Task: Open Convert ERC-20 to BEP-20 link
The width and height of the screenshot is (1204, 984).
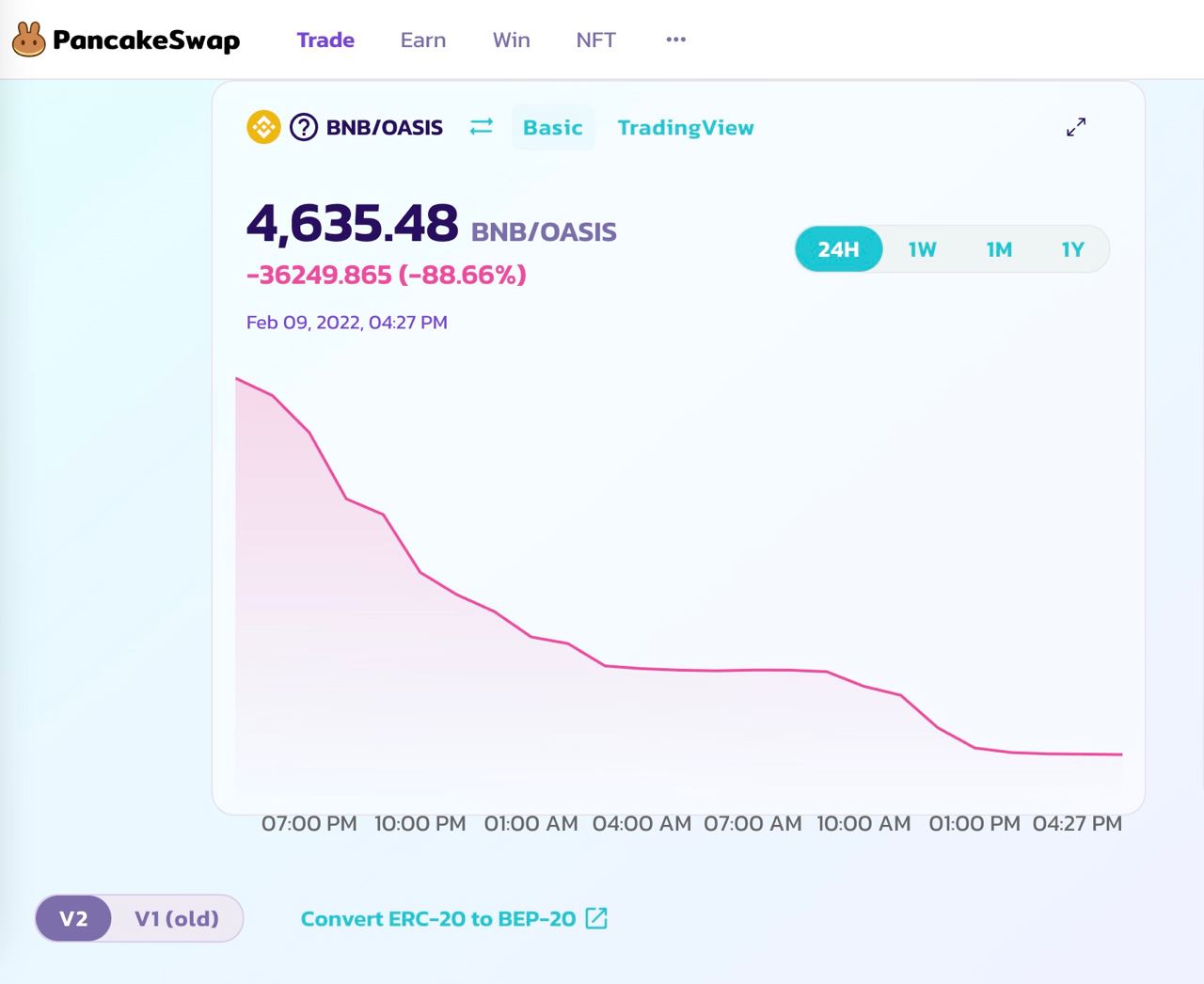Action: [438, 919]
